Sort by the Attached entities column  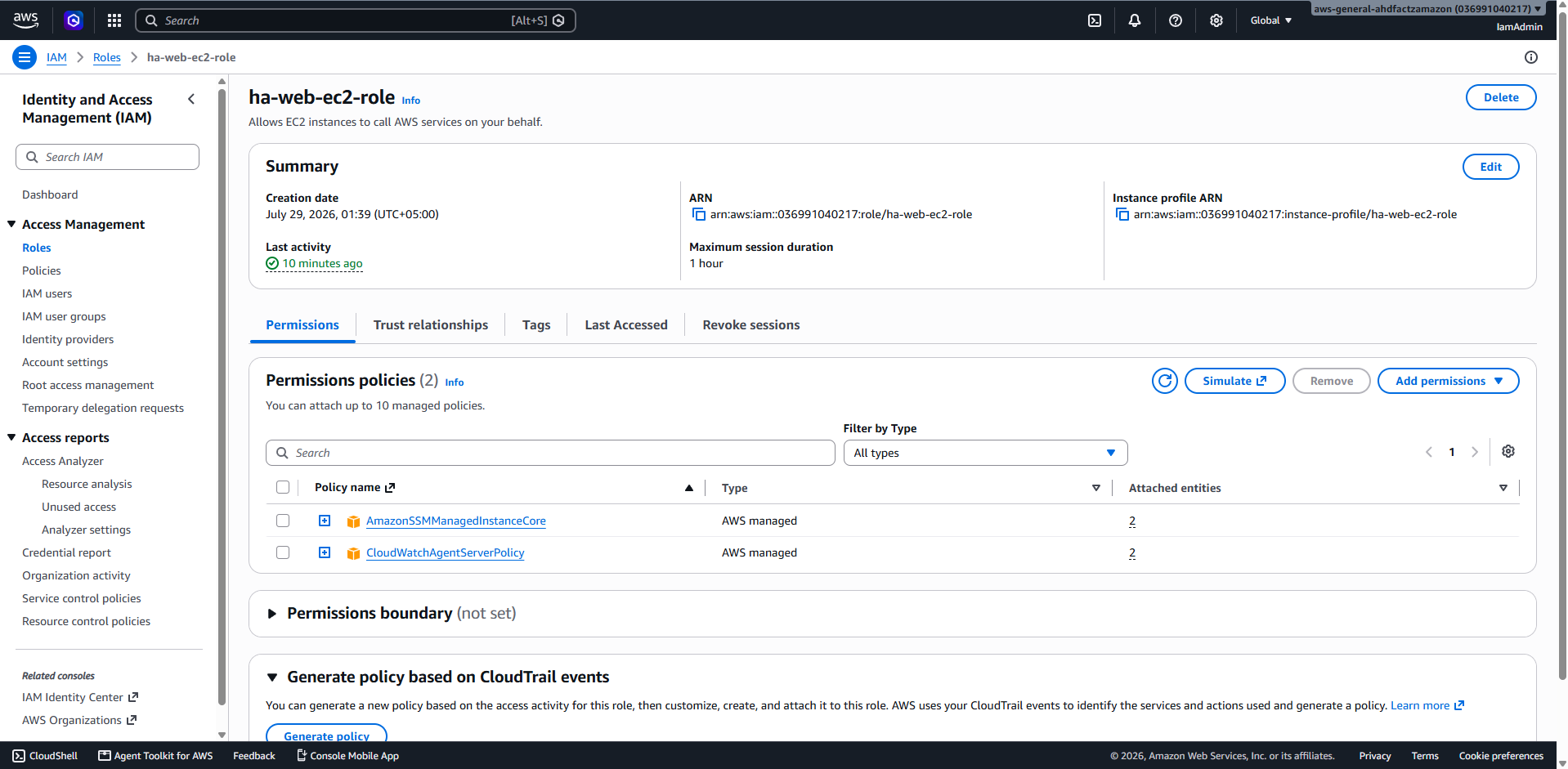(1503, 488)
